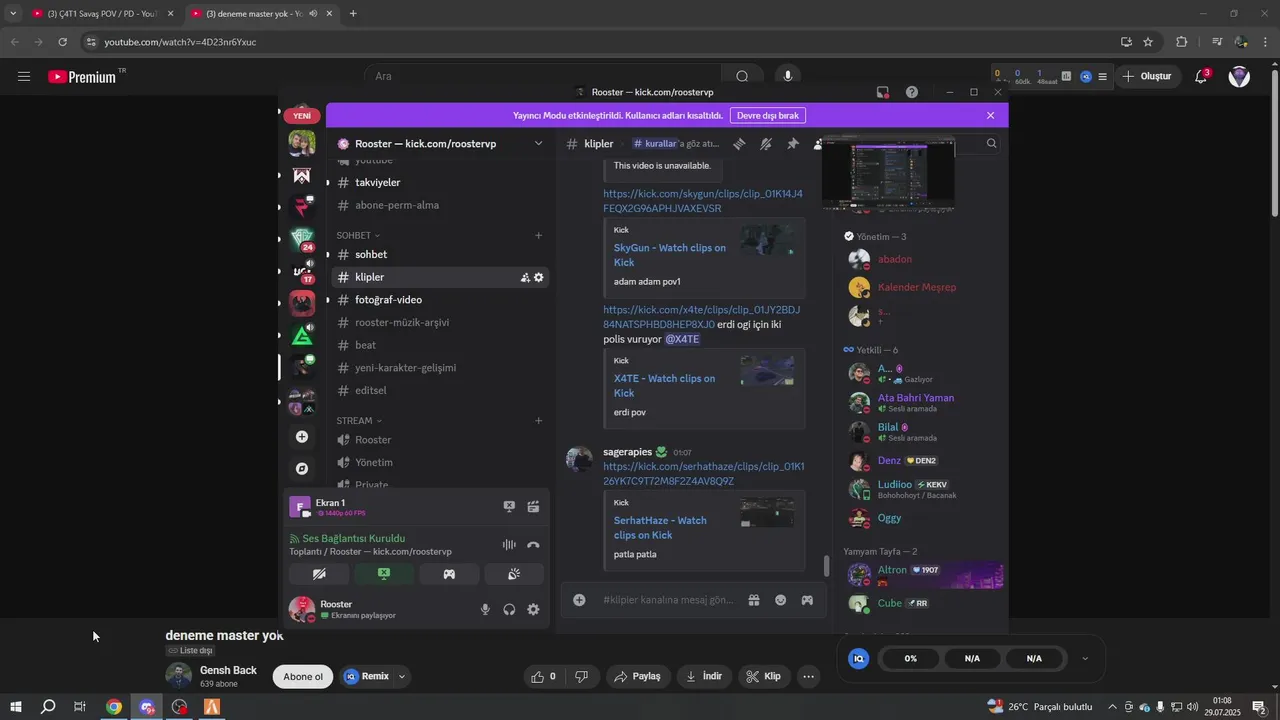Open the vidIQ extension hamburger menu
This screenshot has width=1280, height=720.
pyautogui.click(x=1102, y=76)
